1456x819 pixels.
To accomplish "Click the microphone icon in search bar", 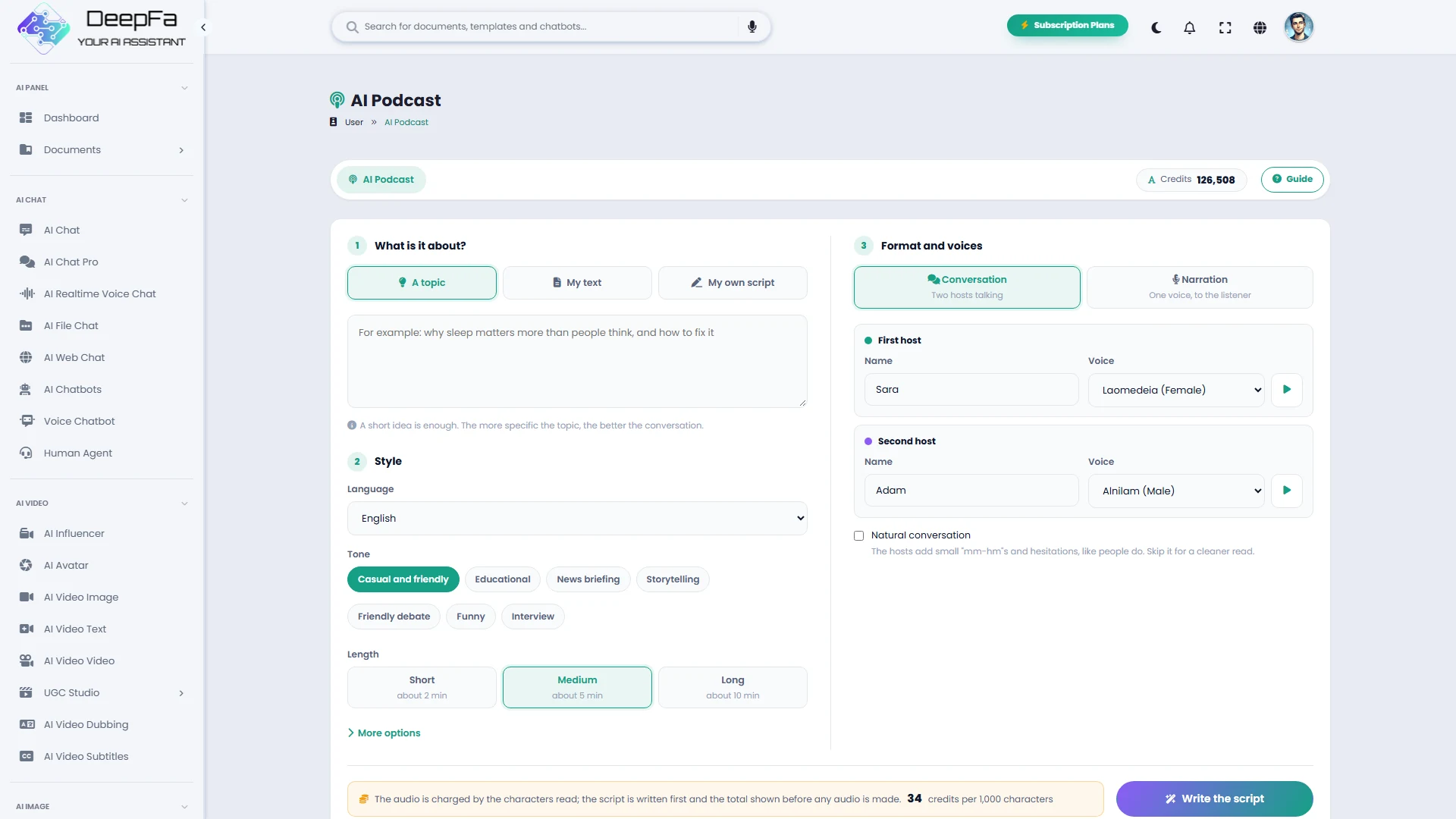I will click(752, 27).
